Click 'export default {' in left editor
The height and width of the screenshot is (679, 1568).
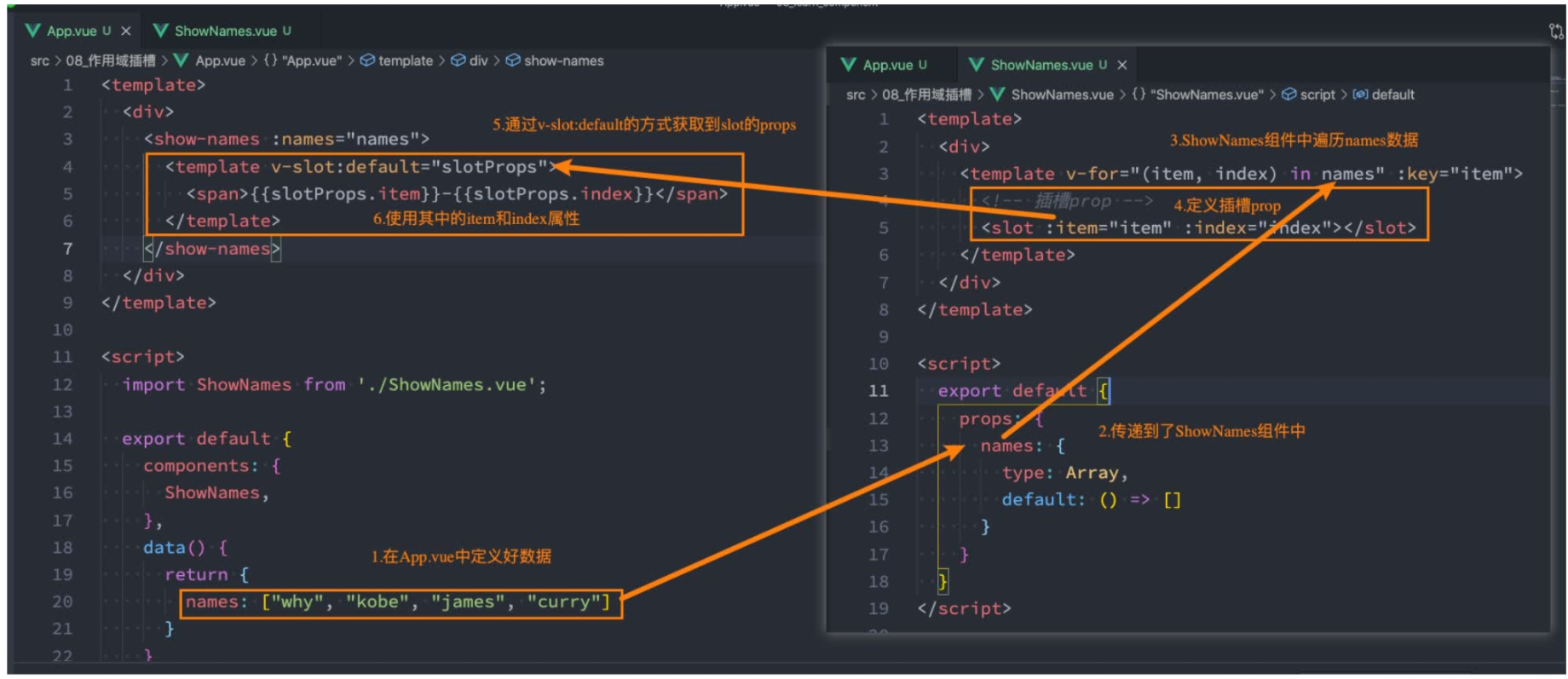(207, 439)
